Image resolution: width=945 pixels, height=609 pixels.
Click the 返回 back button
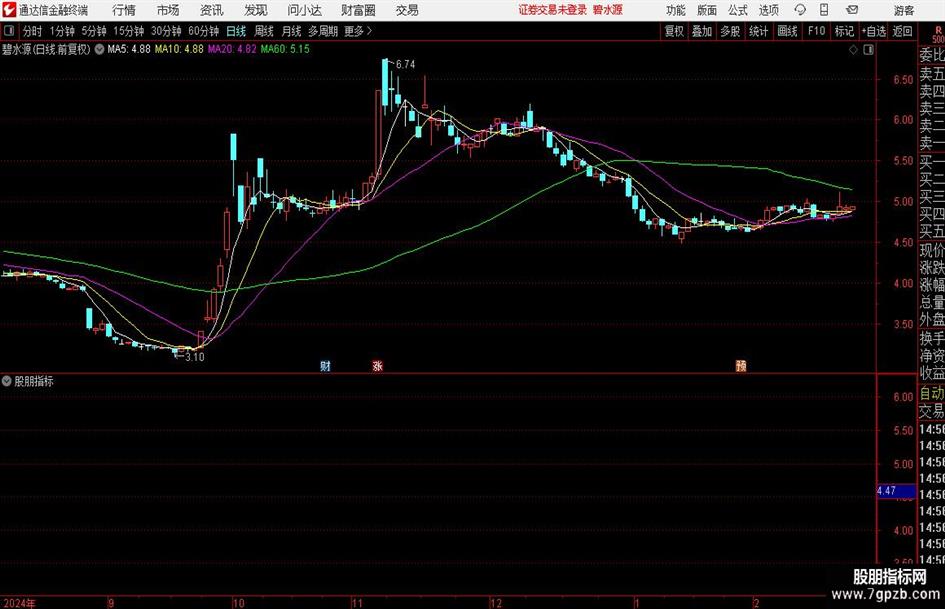pyautogui.click(x=902, y=31)
